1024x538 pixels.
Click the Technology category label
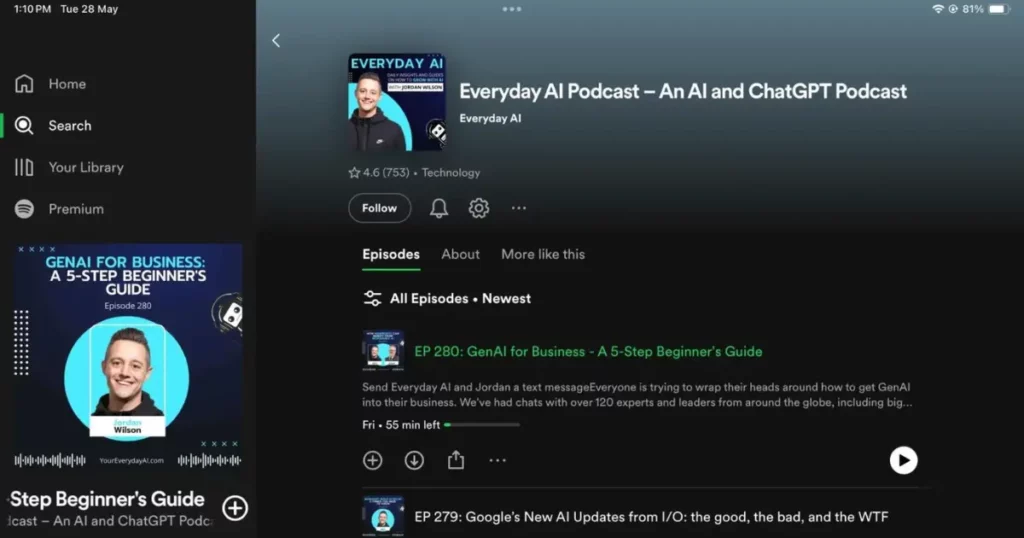[451, 172]
